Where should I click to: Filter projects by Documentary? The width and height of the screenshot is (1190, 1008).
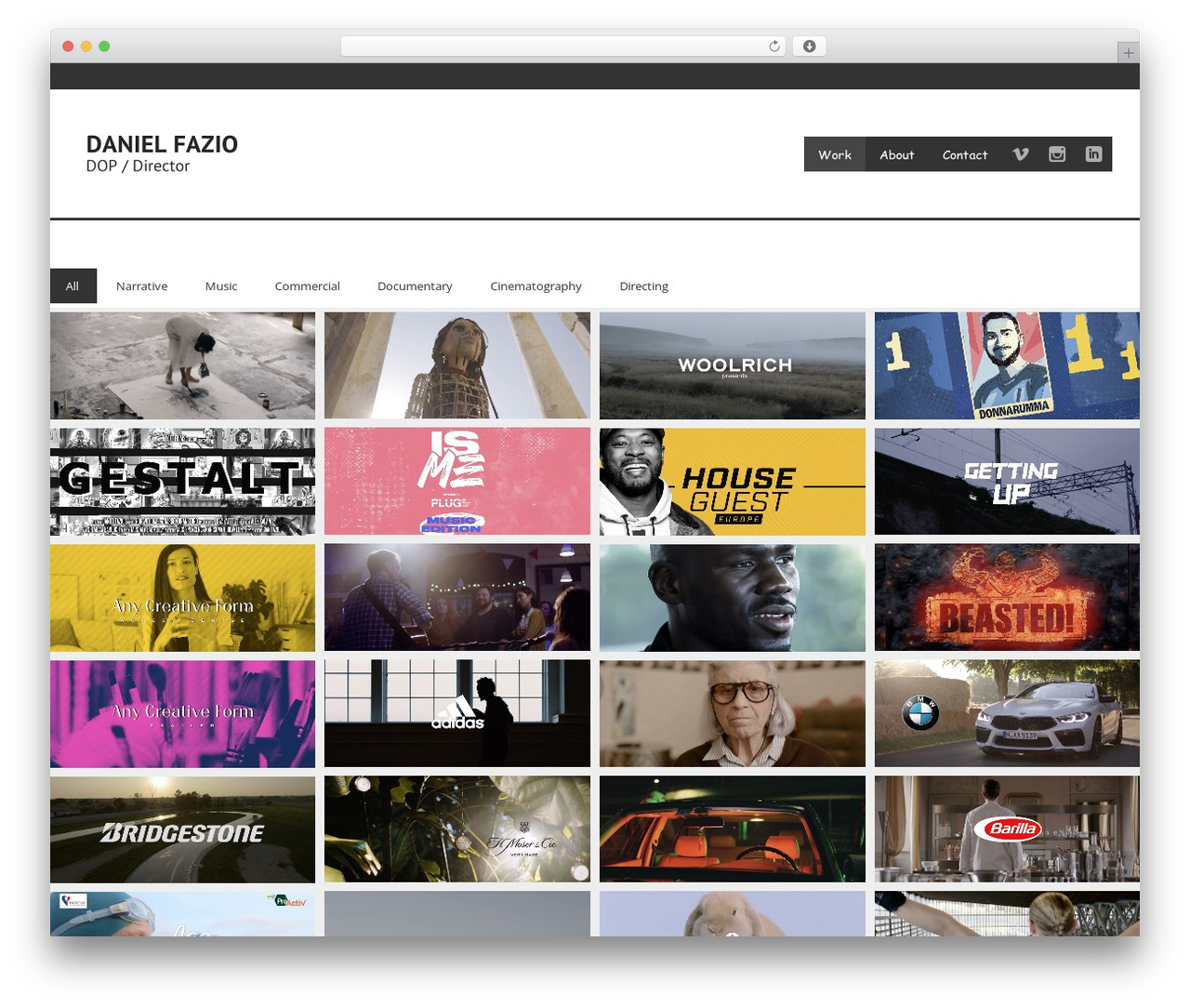pos(415,286)
